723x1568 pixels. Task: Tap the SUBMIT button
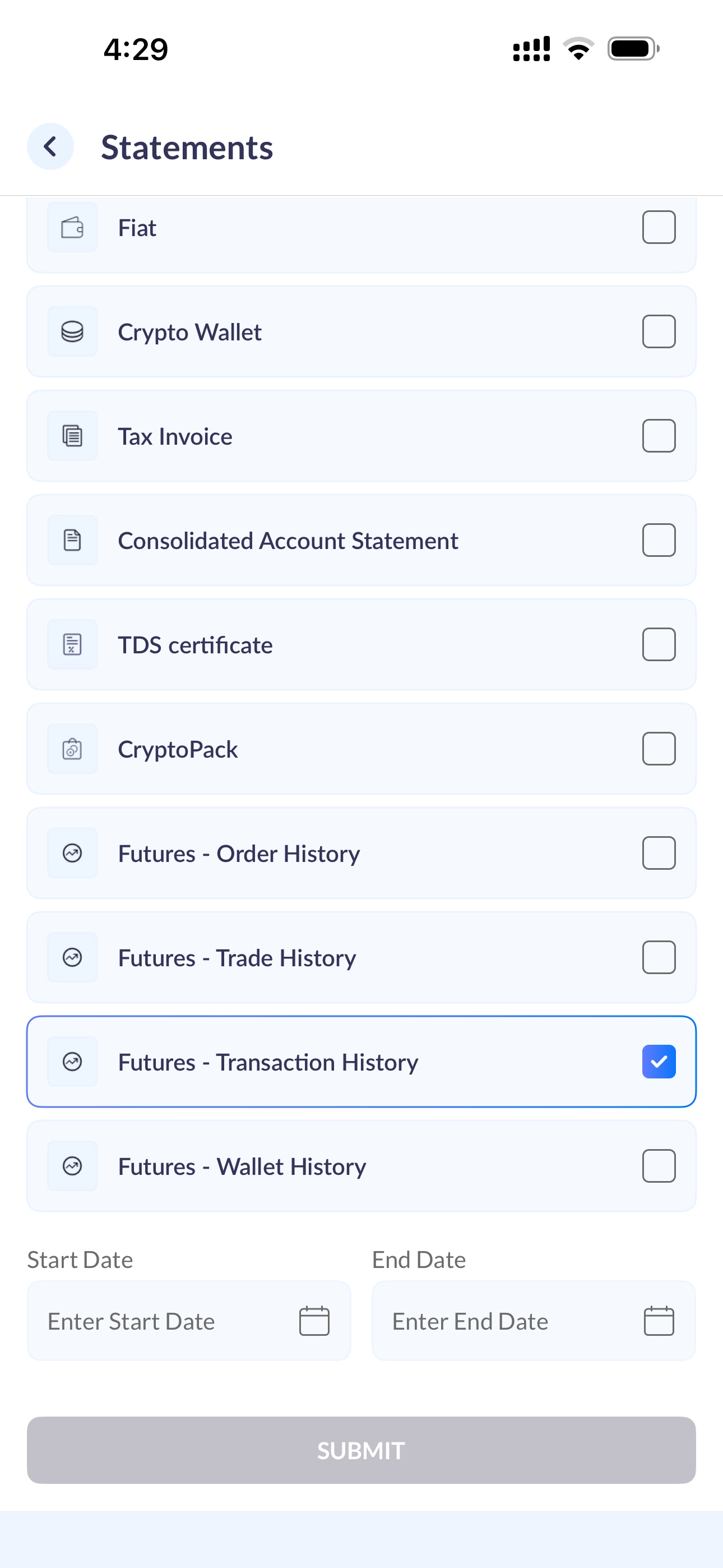361,1451
